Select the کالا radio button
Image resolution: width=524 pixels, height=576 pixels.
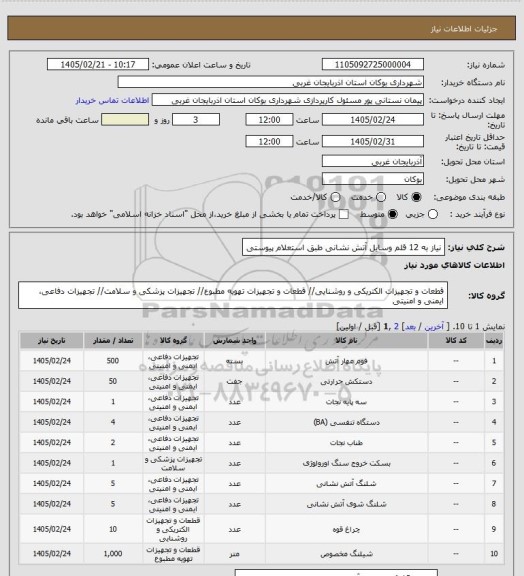coord(416,197)
